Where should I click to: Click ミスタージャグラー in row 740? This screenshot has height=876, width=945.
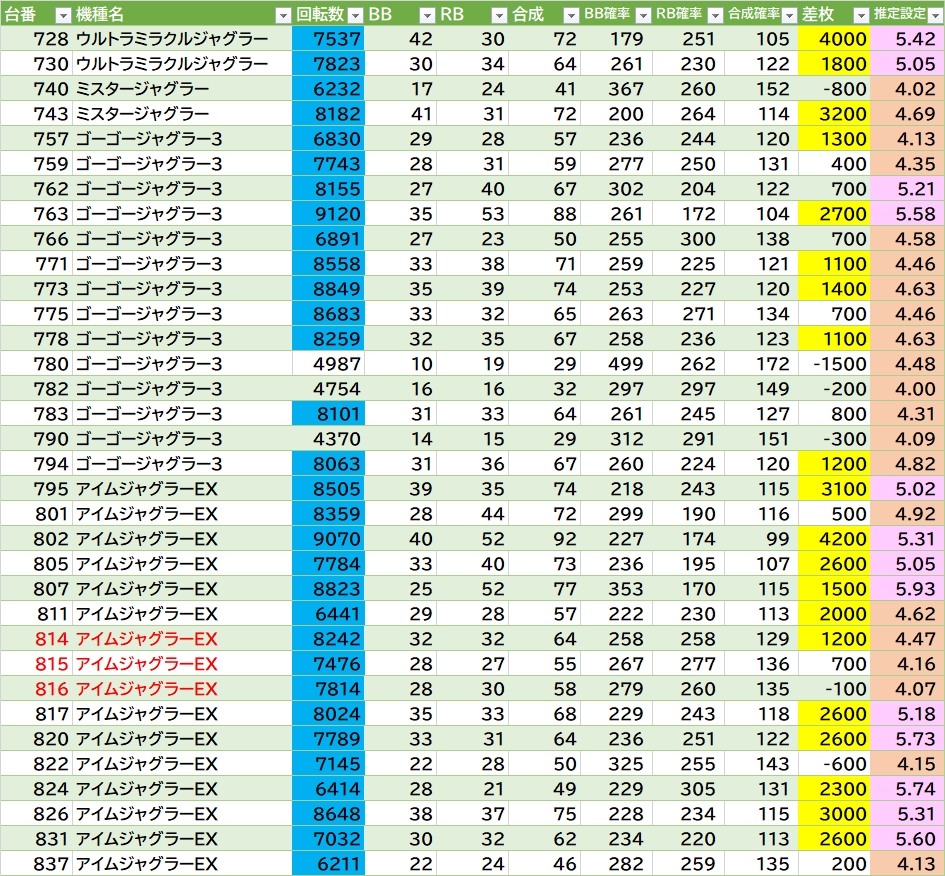(143, 89)
